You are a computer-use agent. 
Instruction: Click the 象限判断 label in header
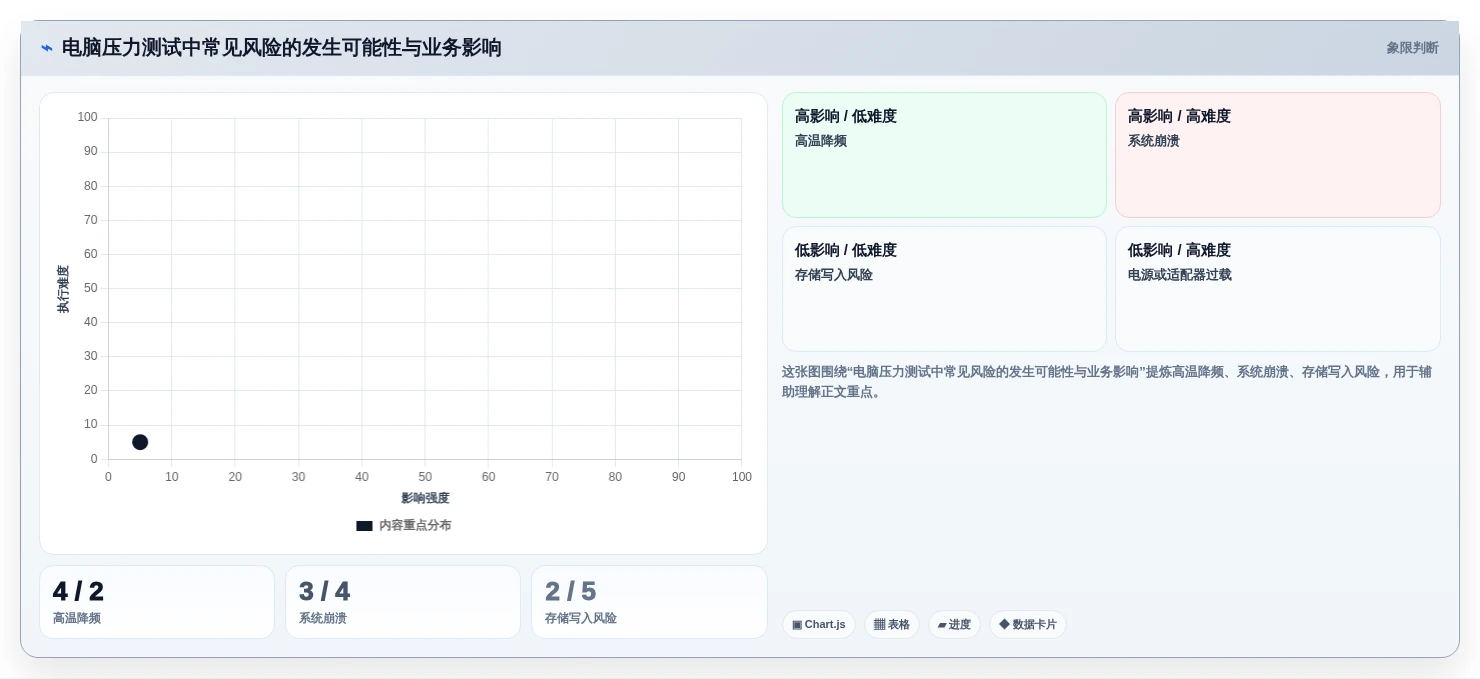pos(1412,48)
